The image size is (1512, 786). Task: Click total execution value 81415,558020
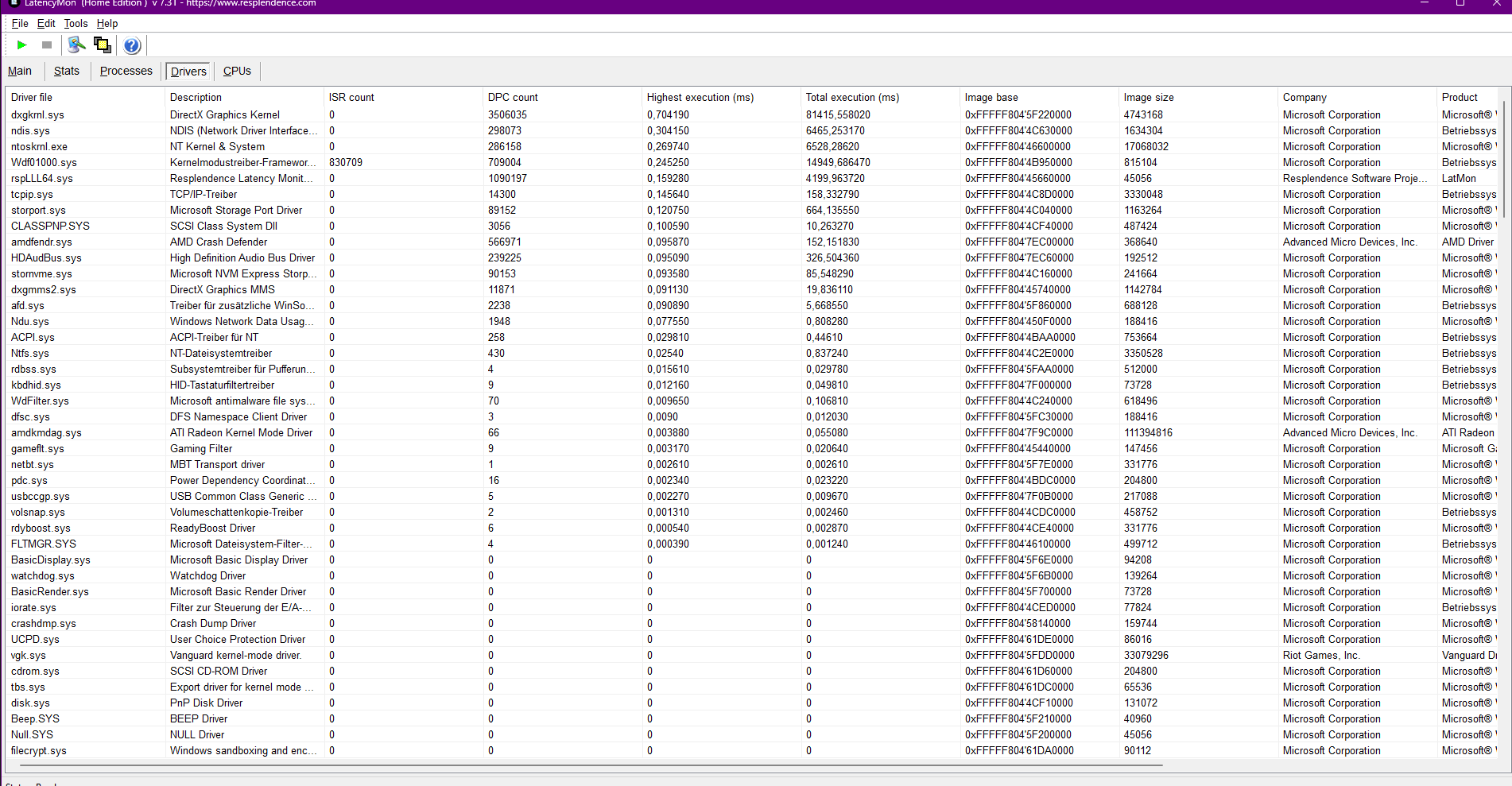click(x=838, y=114)
